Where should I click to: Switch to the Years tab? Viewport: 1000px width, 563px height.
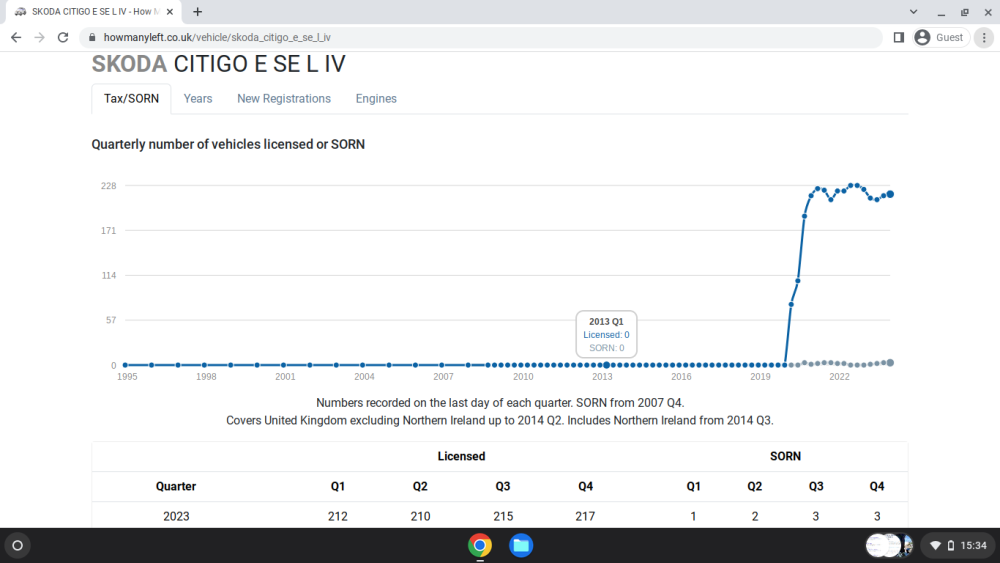(x=198, y=99)
